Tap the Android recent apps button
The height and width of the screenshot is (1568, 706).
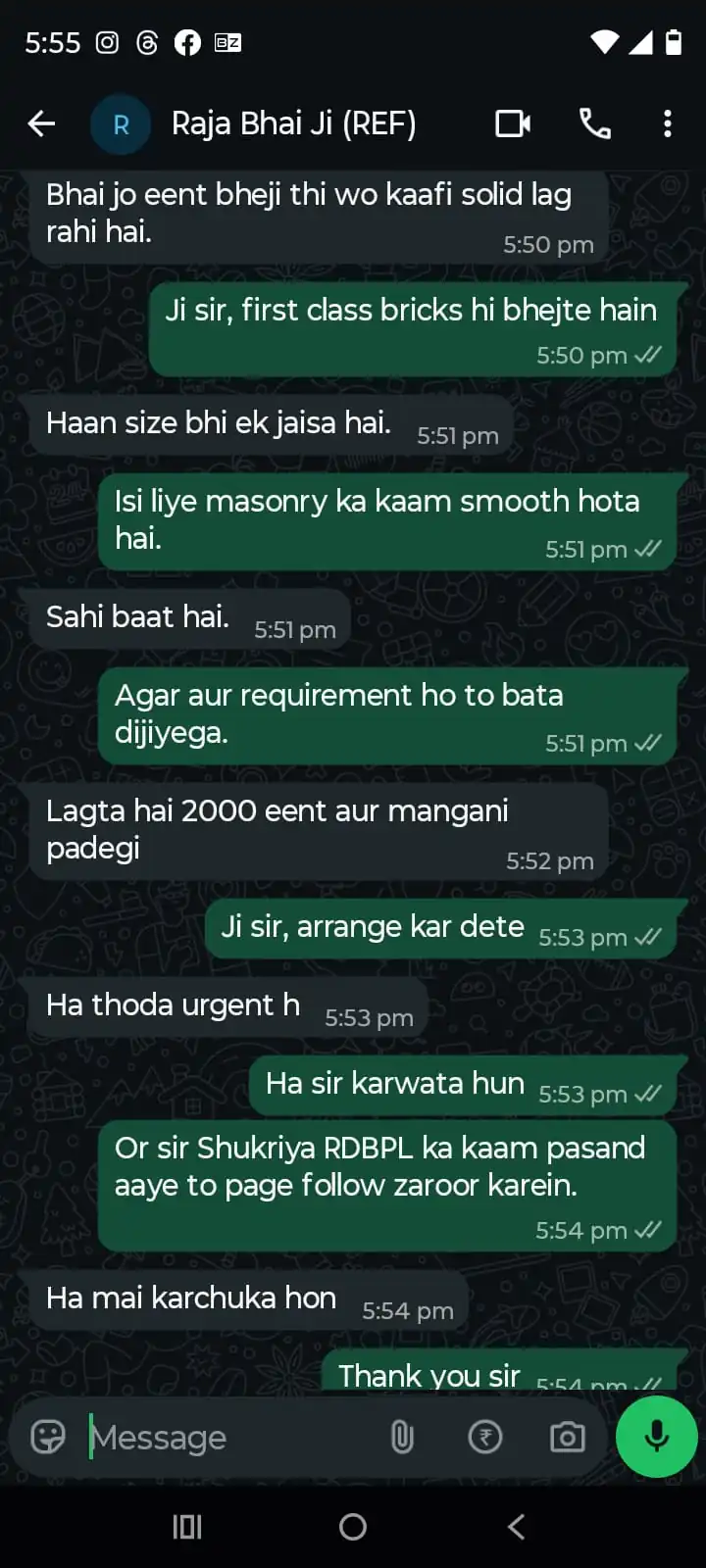tap(187, 1526)
